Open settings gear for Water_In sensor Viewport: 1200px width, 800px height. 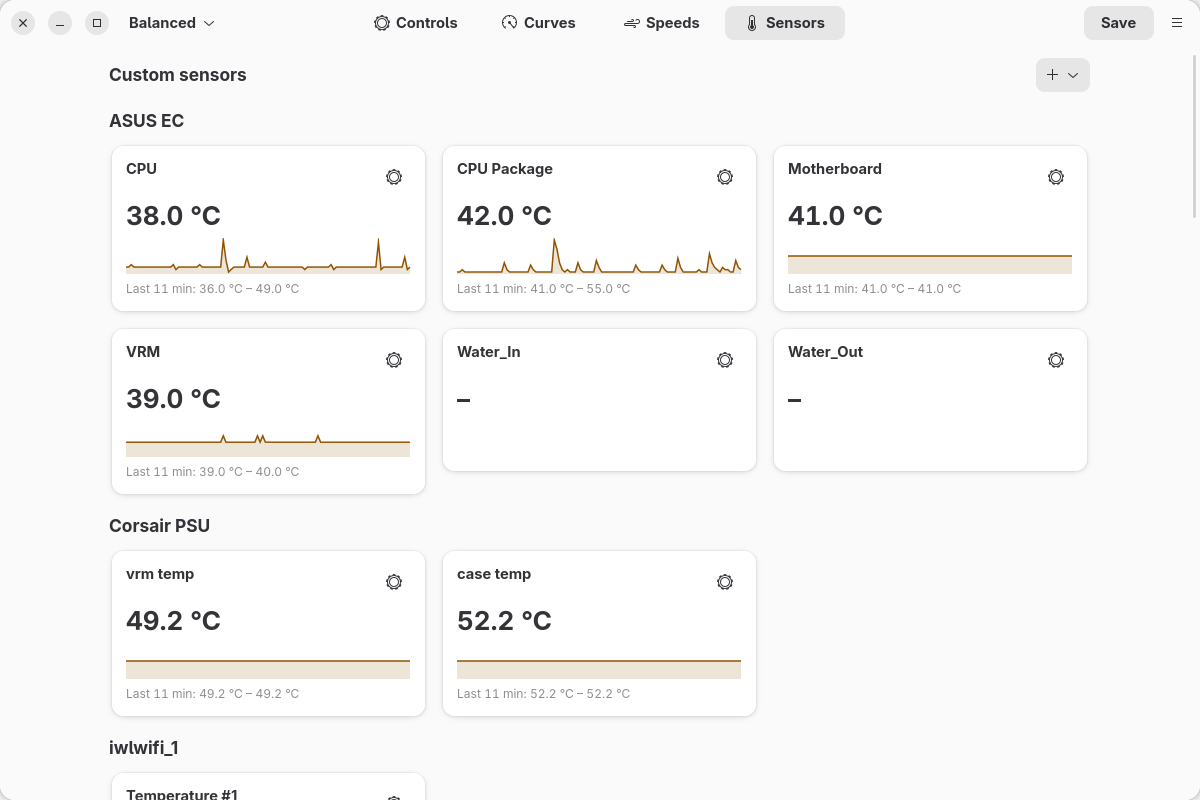725,360
